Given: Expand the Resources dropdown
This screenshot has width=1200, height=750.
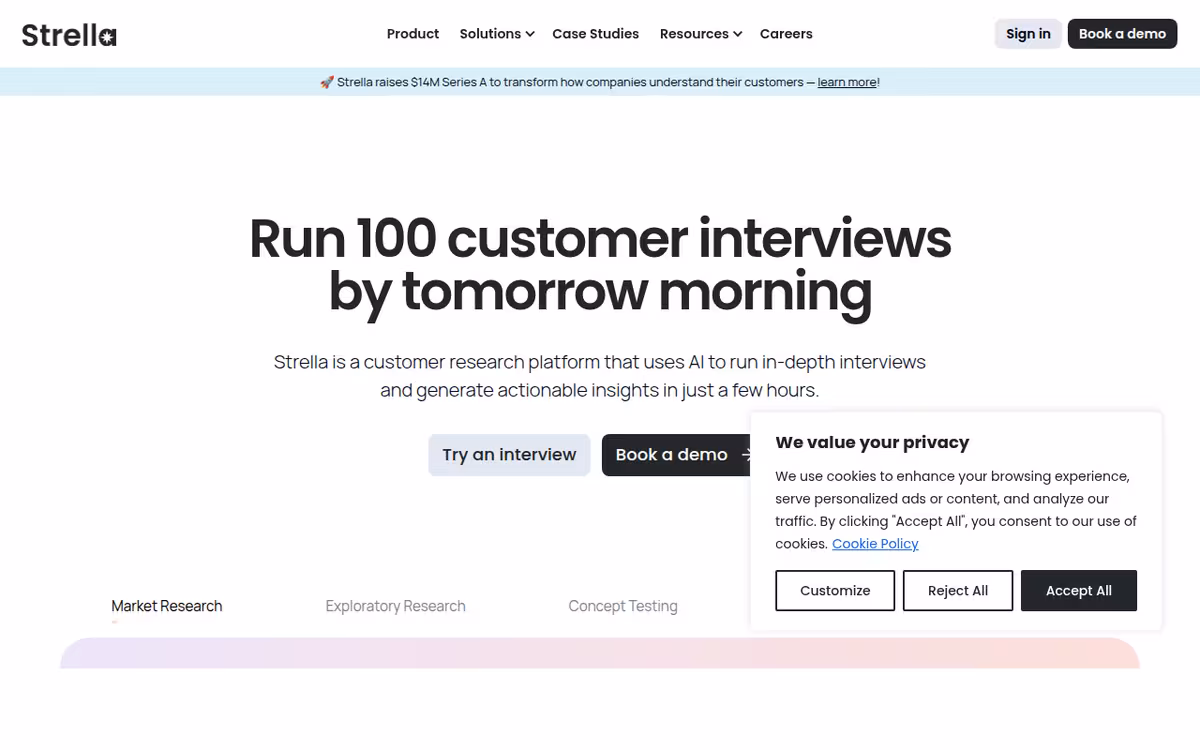Looking at the screenshot, I should pos(701,34).
